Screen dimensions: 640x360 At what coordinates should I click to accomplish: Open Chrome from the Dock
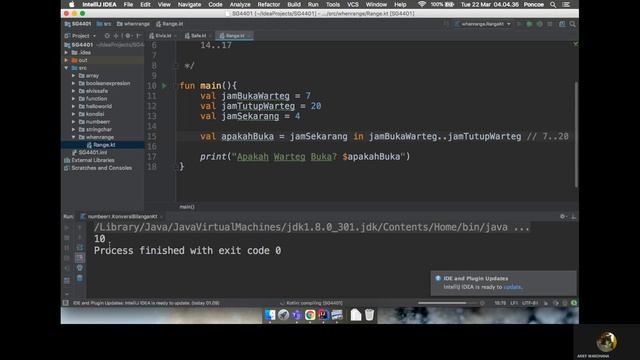[310, 315]
